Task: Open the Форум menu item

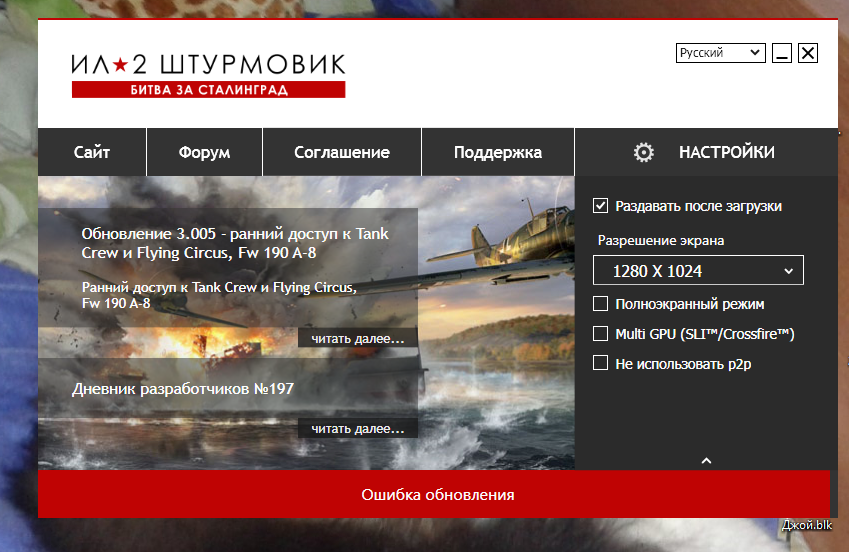Action: tap(205, 152)
